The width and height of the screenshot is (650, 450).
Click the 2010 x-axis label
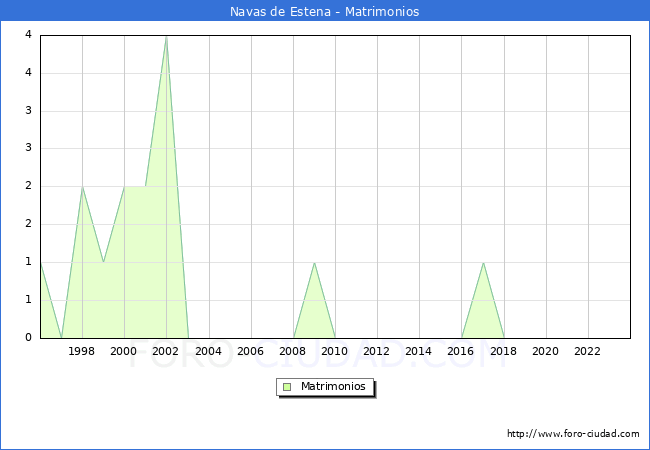(x=335, y=351)
